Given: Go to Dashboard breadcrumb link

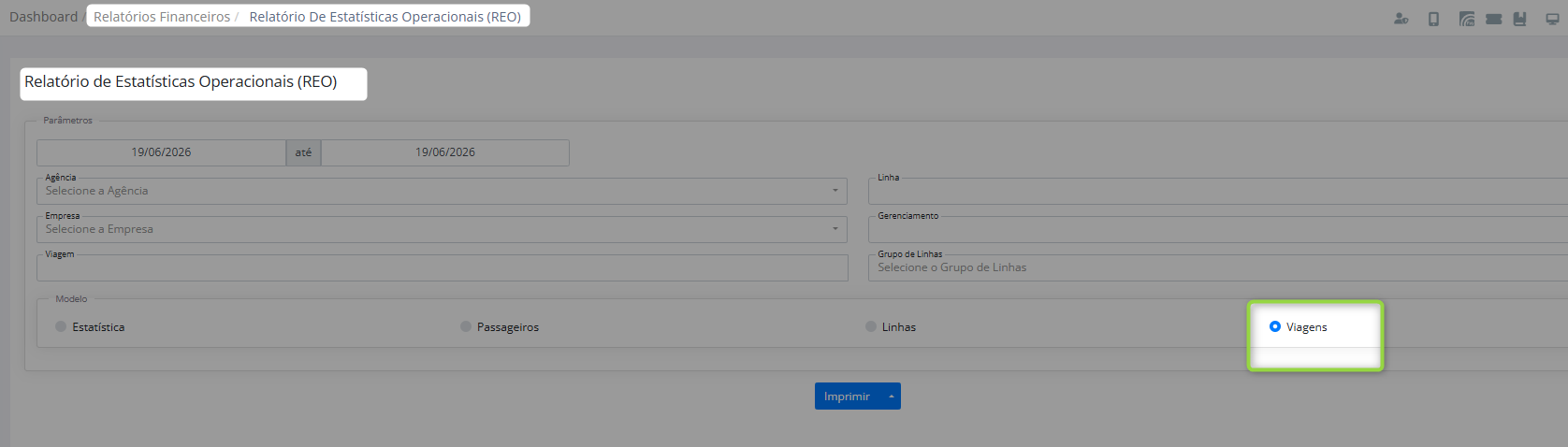Looking at the screenshot, I should point(43,17).
